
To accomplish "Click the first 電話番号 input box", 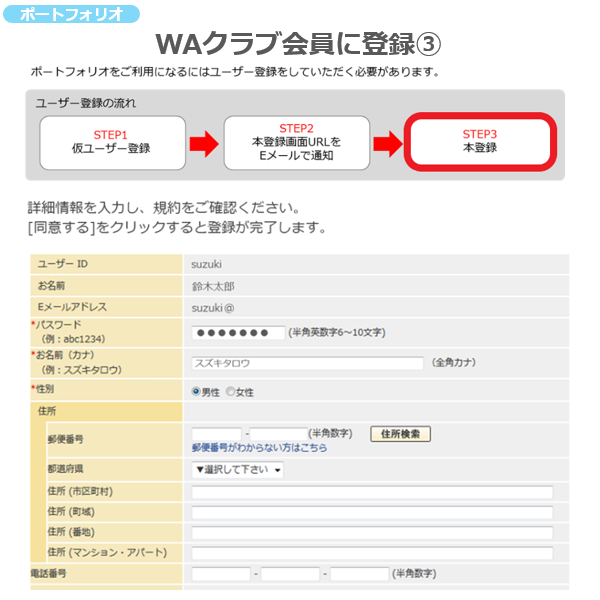I will pos(220,574).
